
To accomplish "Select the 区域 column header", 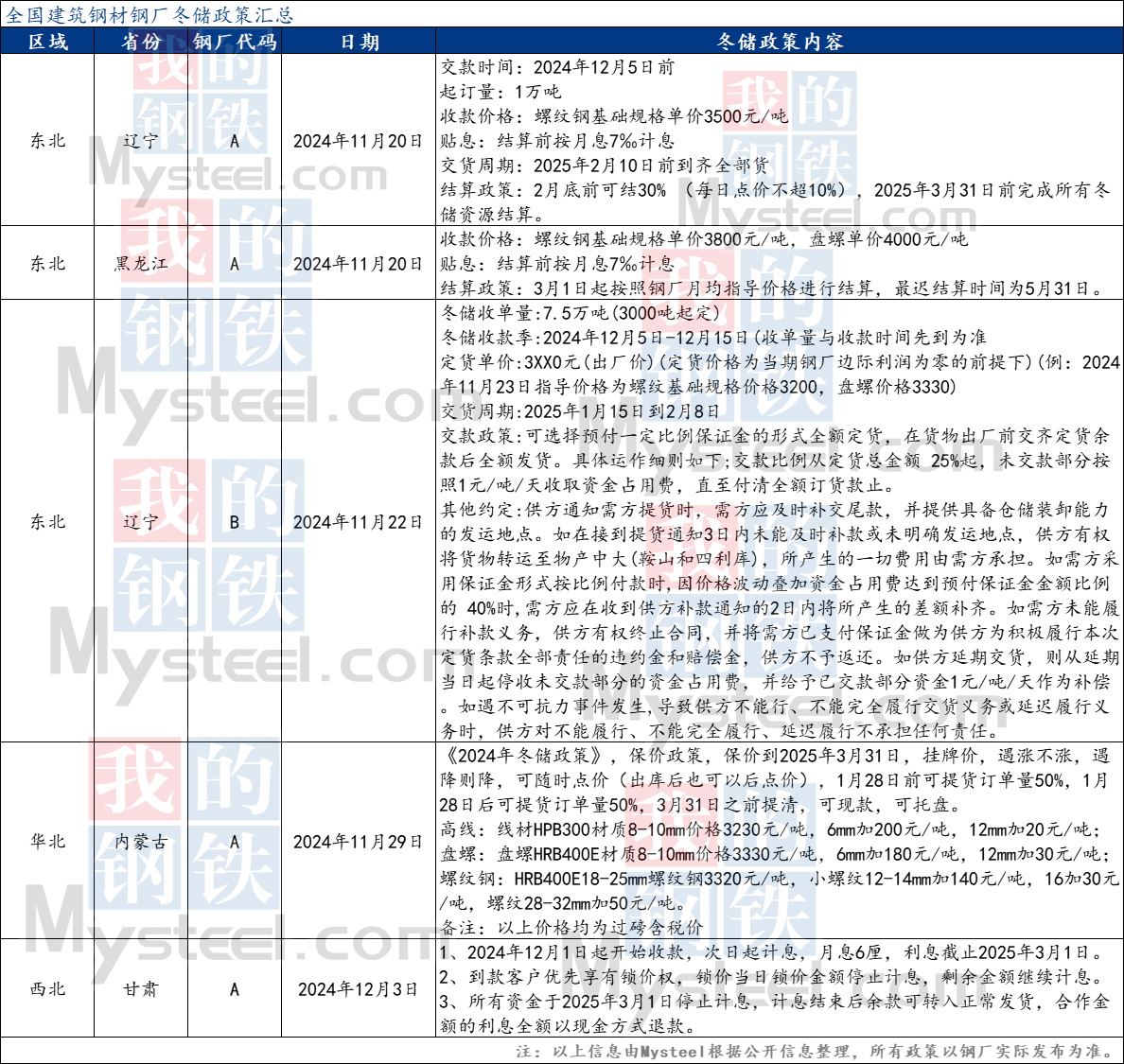I will pyautogui.click(x=47, y=41).
